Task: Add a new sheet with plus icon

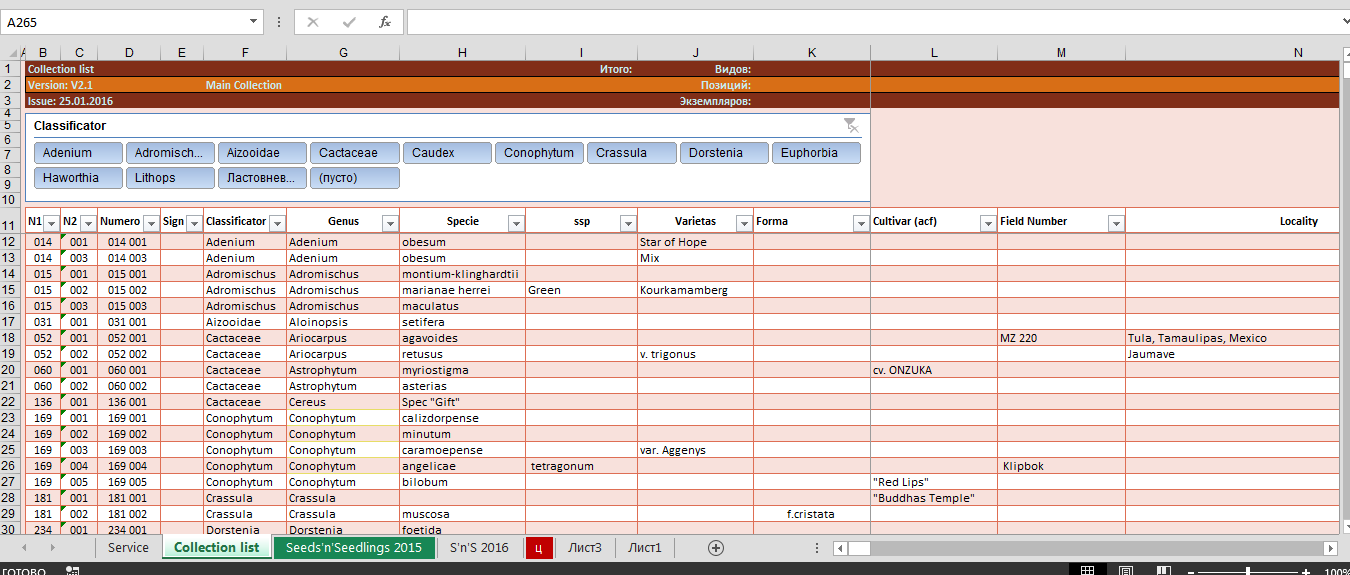Action: [715, 548]
